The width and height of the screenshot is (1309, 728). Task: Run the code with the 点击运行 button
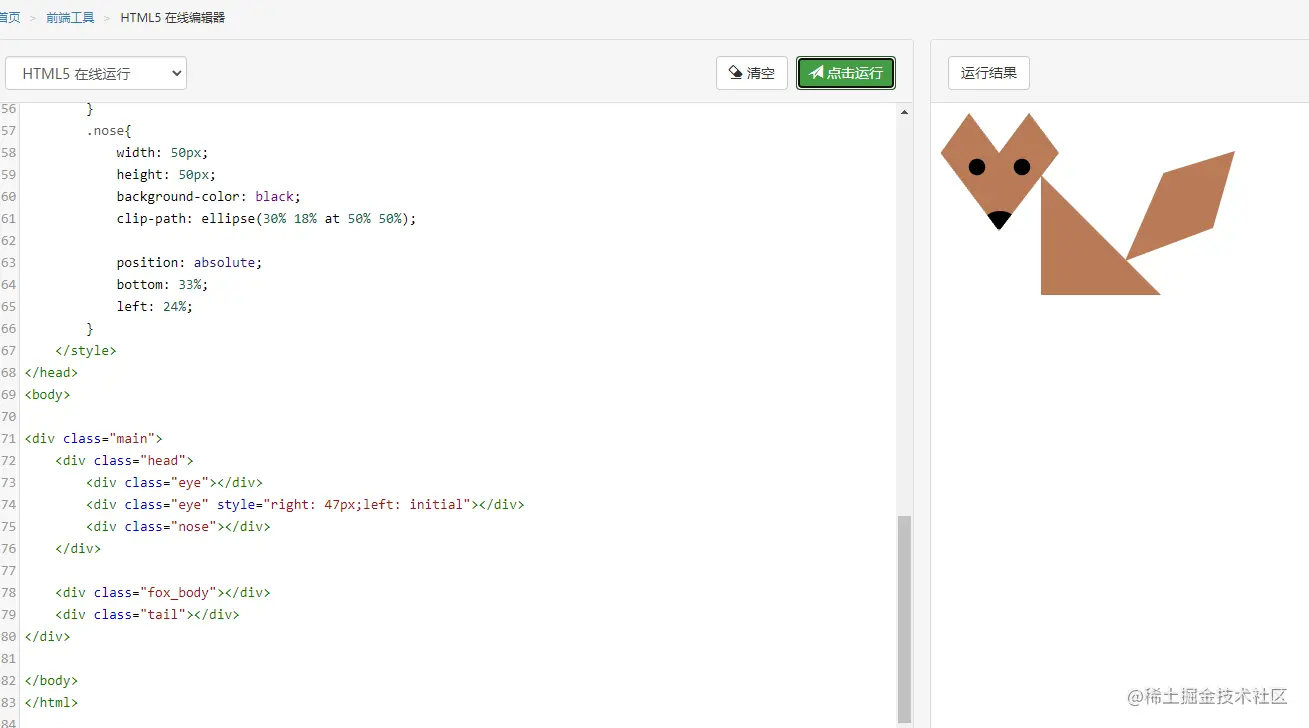[846, 72]
